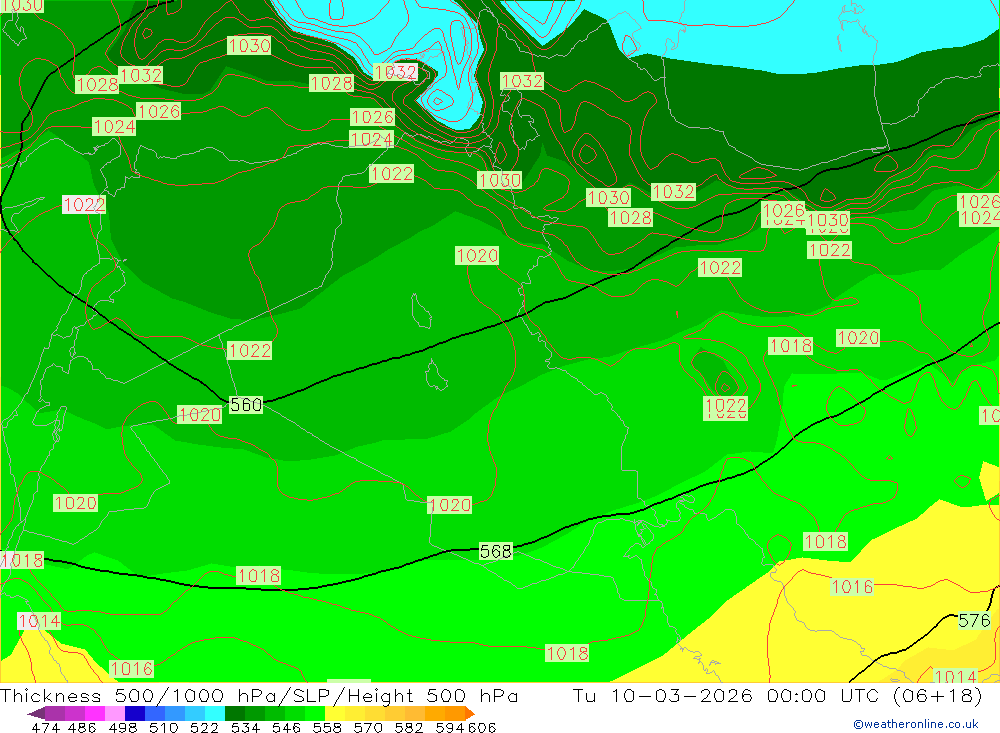1000x733 pixels.
Task: Click the Height 500 hPa caption text
Action: [x=432, y=695]
